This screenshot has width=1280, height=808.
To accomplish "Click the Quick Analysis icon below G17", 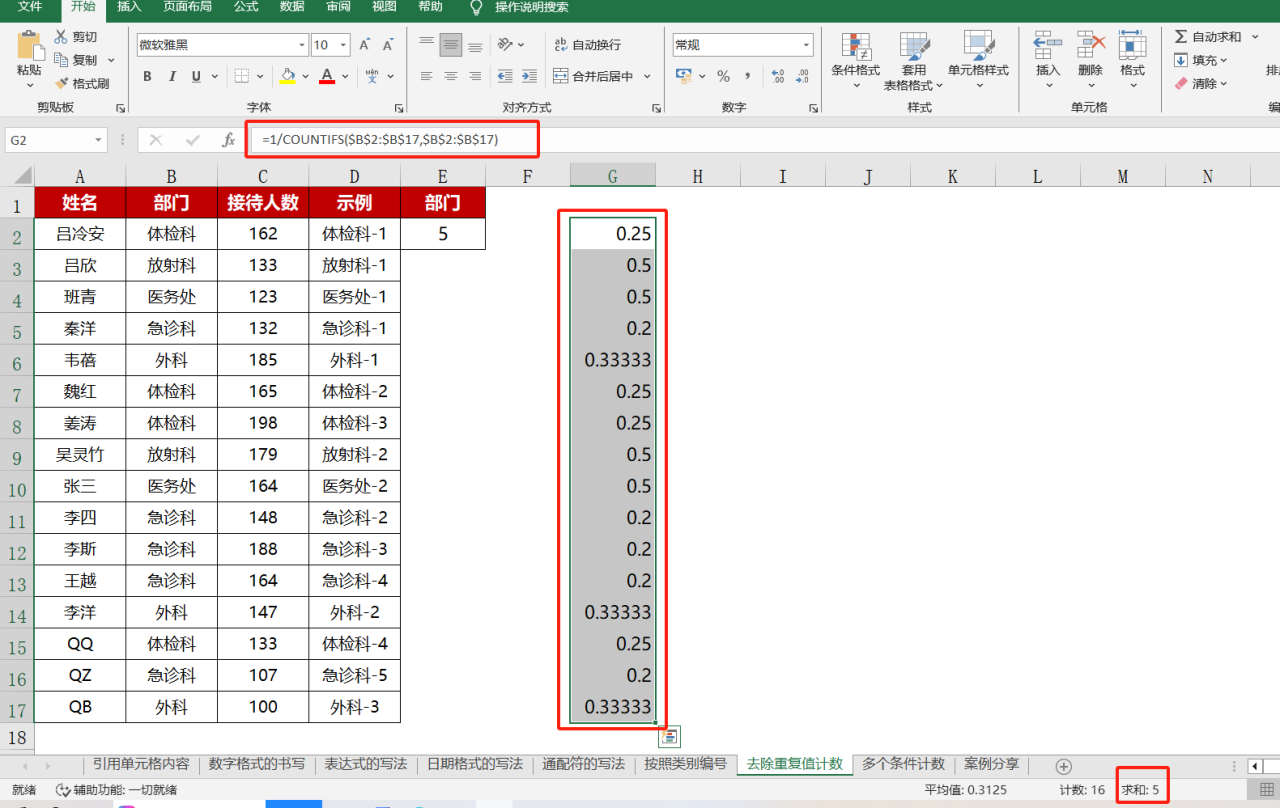I will pyautogui.click(x=669, y=737).
